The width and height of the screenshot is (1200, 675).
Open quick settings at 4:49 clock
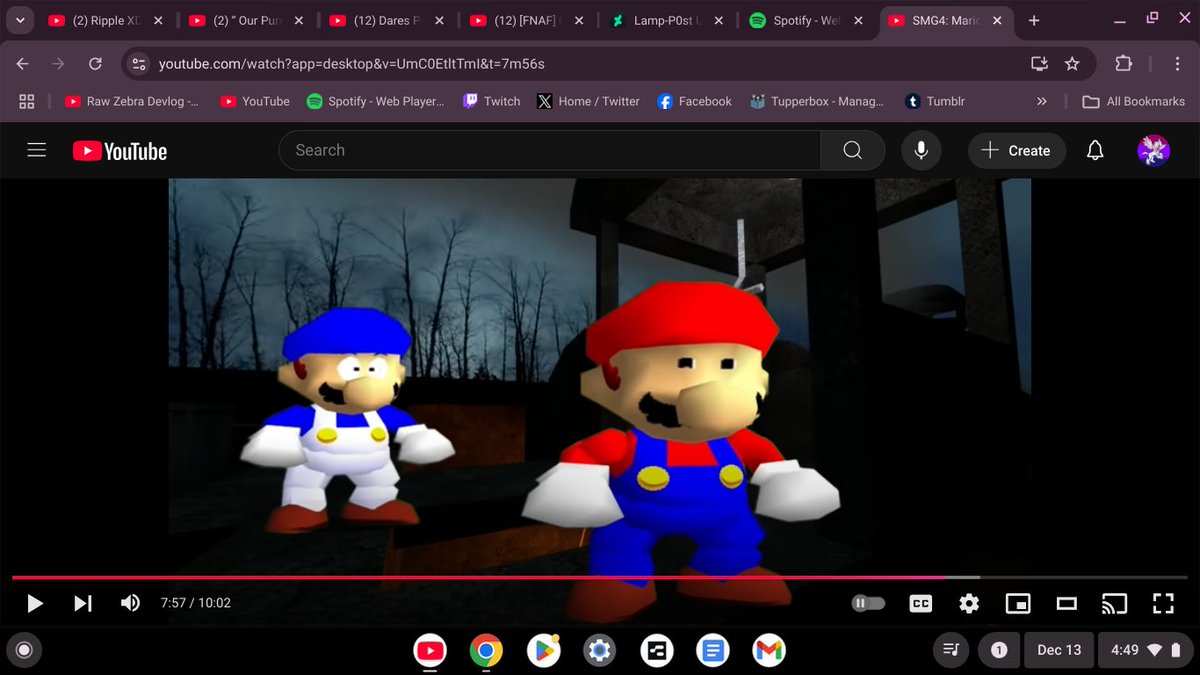[1145, 650]
